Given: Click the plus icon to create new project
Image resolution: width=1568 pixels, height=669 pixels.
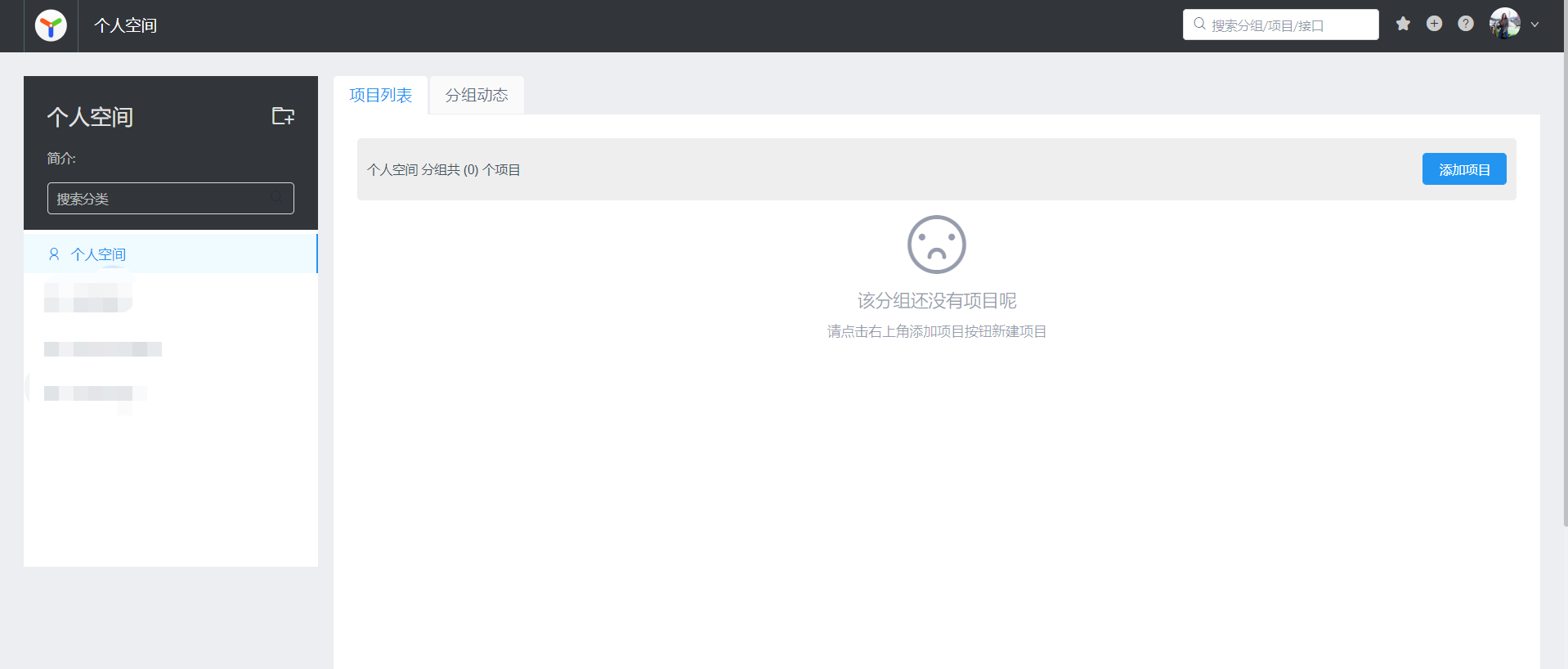Looking at the screenshot, I should point(1434,24).
